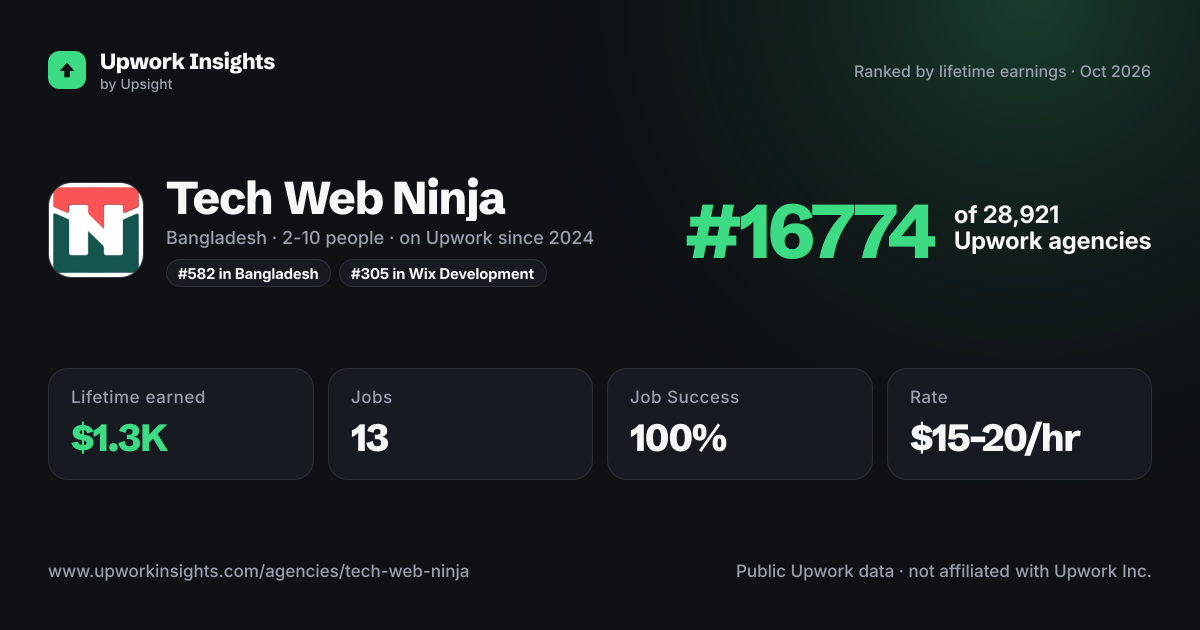The width and height of the screenshot is (1200, 630).
Task: Select the '#305 in Wix Development' badge
Action: 443,273
